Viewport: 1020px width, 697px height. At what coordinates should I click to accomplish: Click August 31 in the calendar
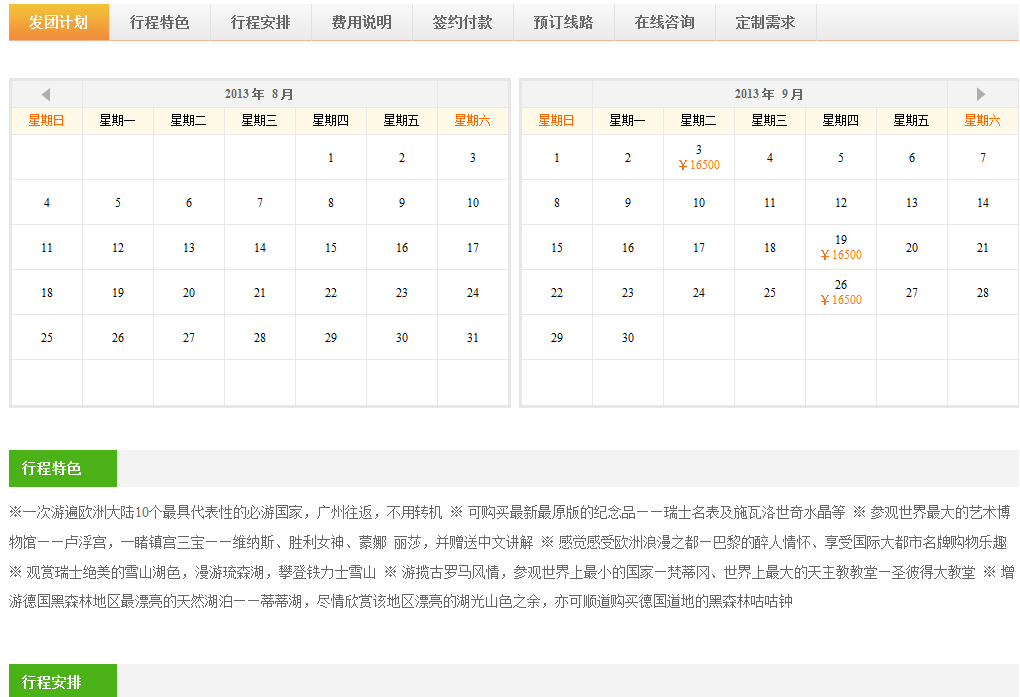point(473,338)
